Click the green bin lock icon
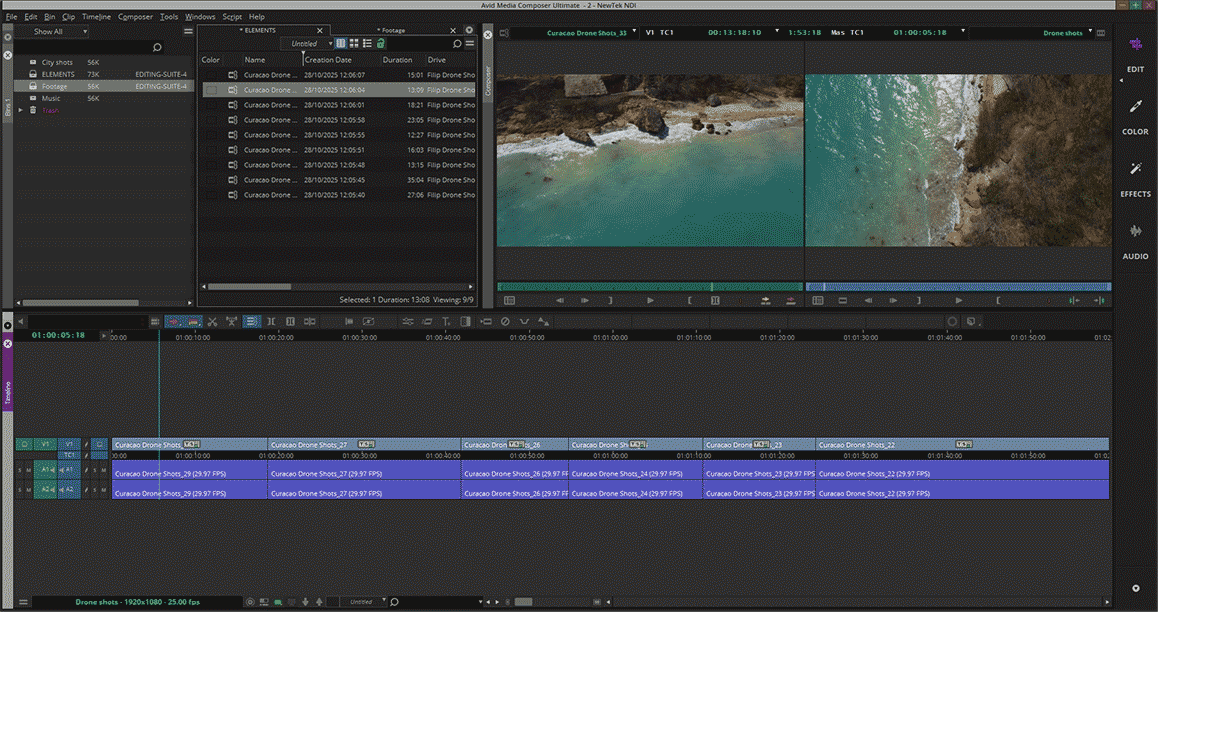Image resolution: width=1214 pixels, height=737 pixels. (381, 44)
